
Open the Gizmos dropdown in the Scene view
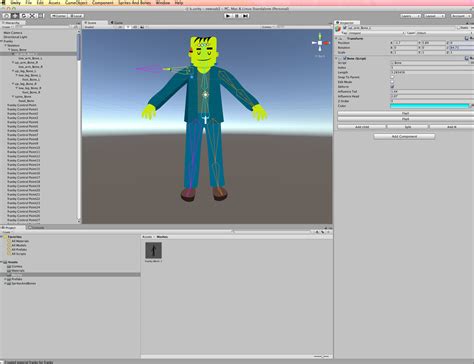pos(268,27)
